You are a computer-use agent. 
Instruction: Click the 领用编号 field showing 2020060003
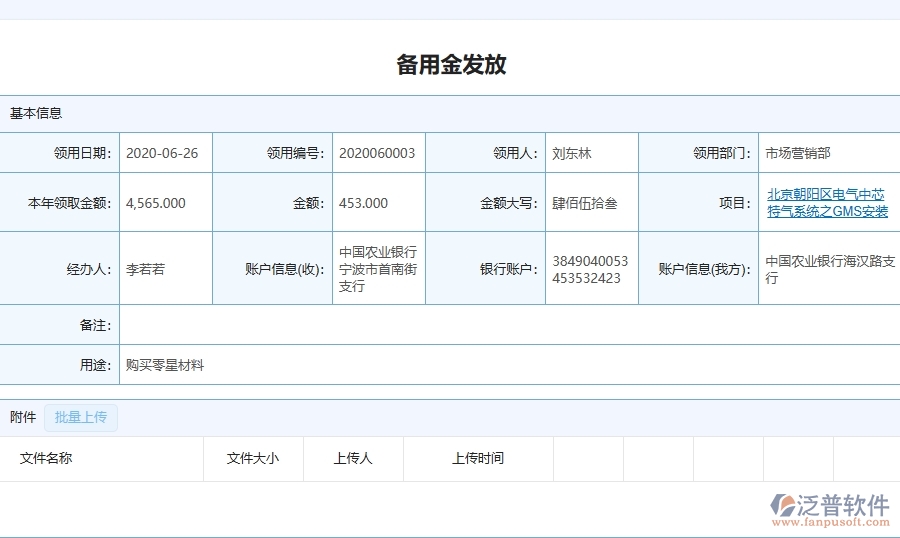click(377, 153)
